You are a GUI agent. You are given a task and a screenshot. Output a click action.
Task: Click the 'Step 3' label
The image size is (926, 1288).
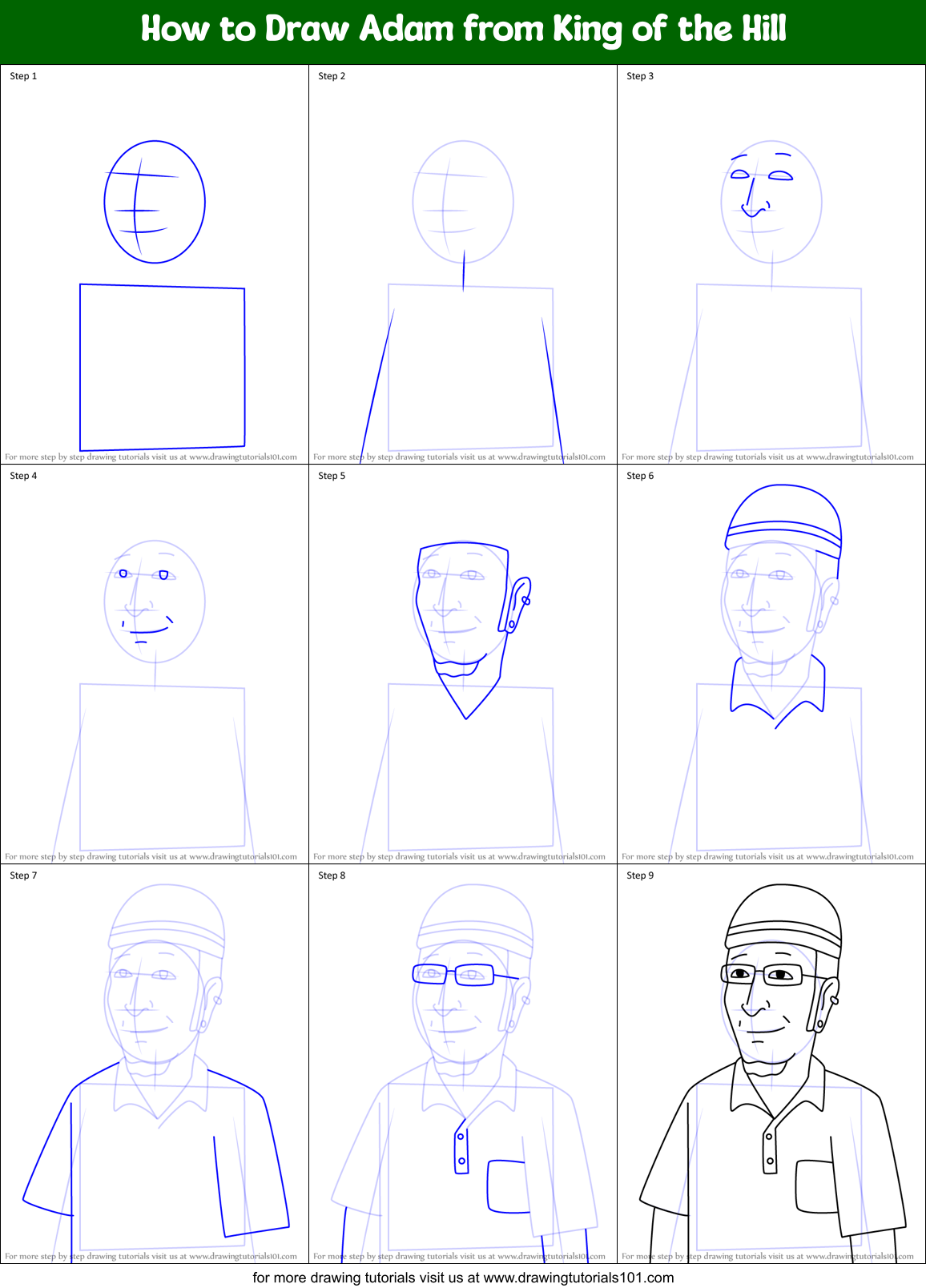(x=640, y=76)
